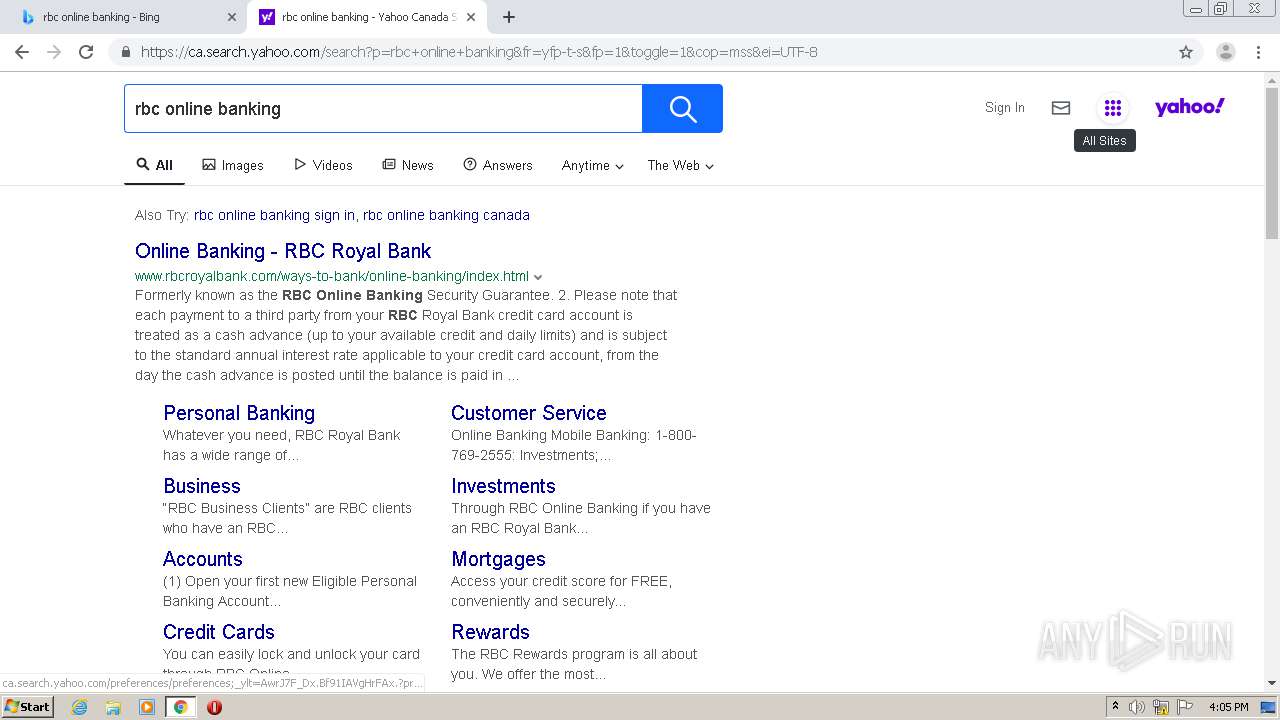Click the browser forward arrow
The image size is (1280, 720).
54,52
